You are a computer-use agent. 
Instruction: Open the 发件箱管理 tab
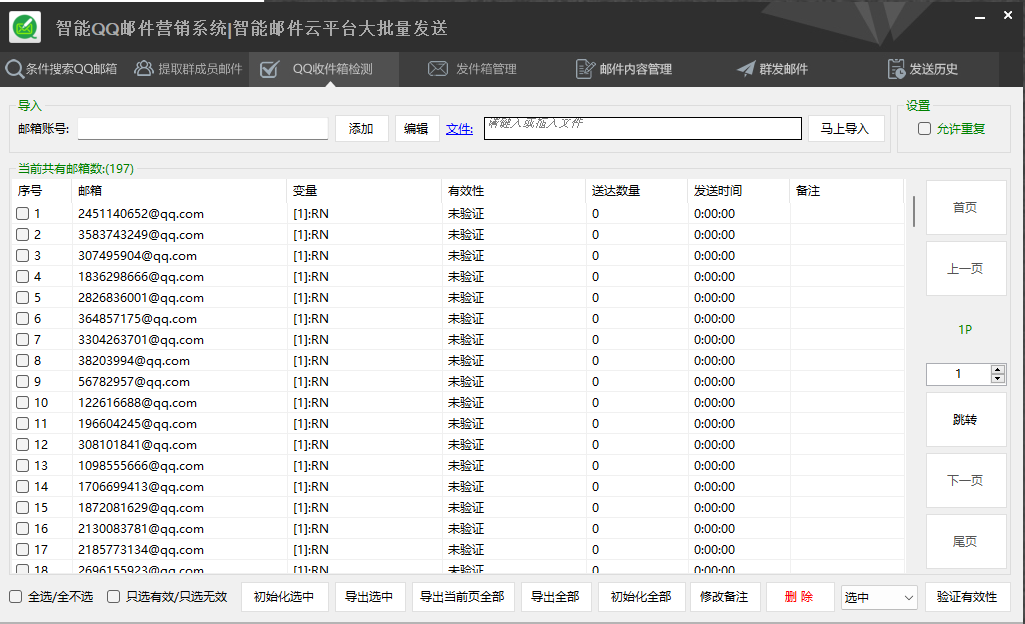point(486,69)
